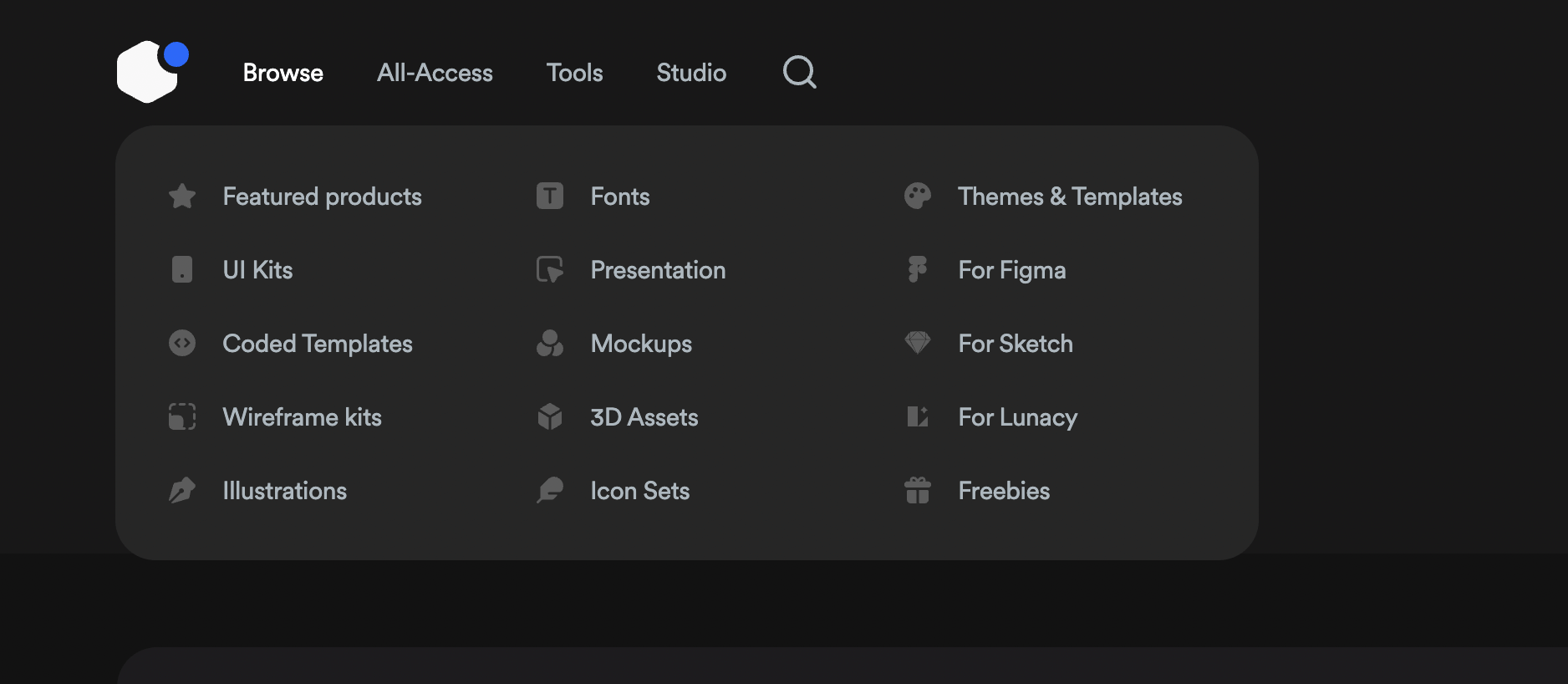This screenshot has height=684, width=1568.
Task: Select the Illustrations category link
Action: click(x=284, y=491)
